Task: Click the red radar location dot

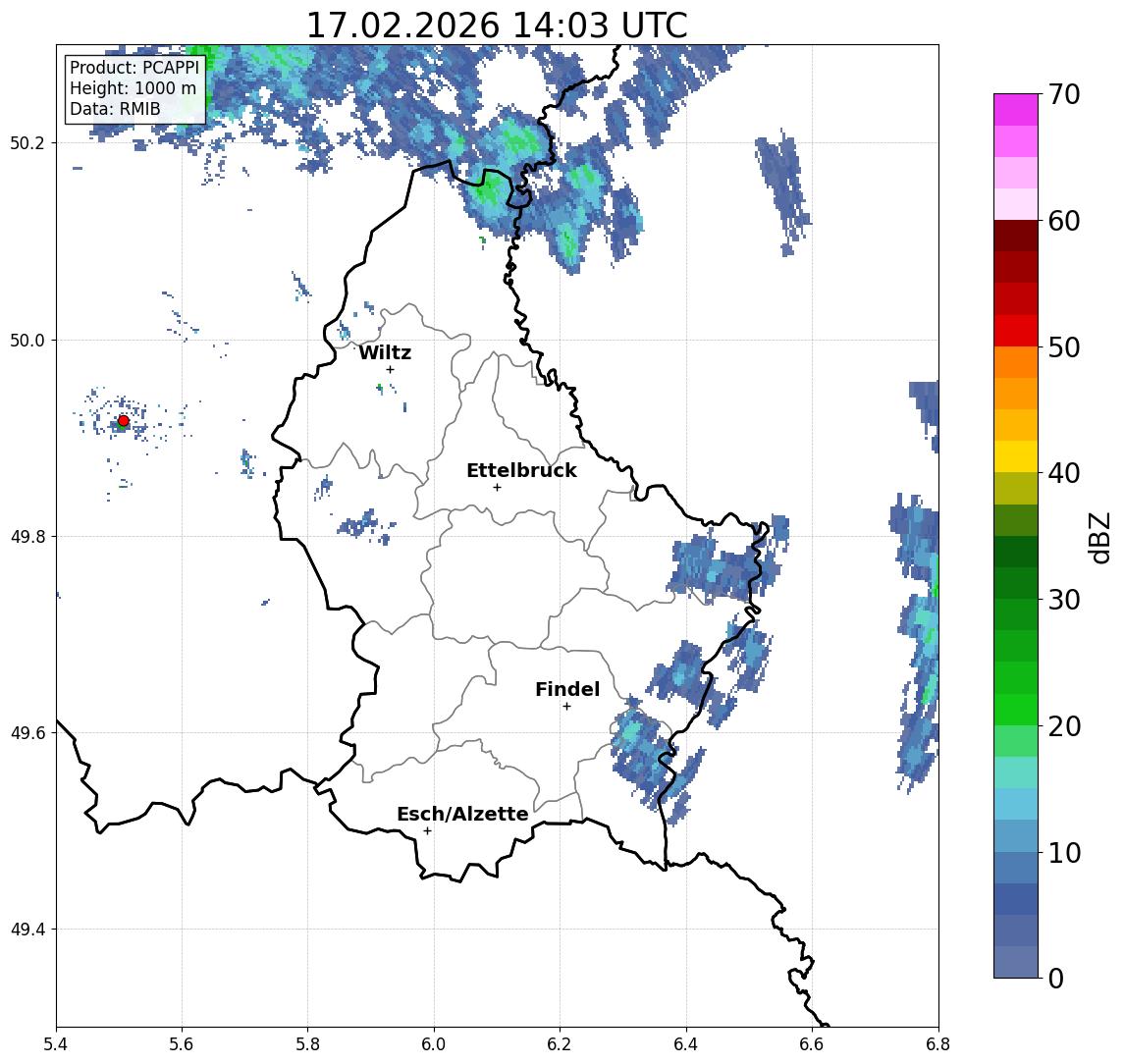Action: click(124, 421)
